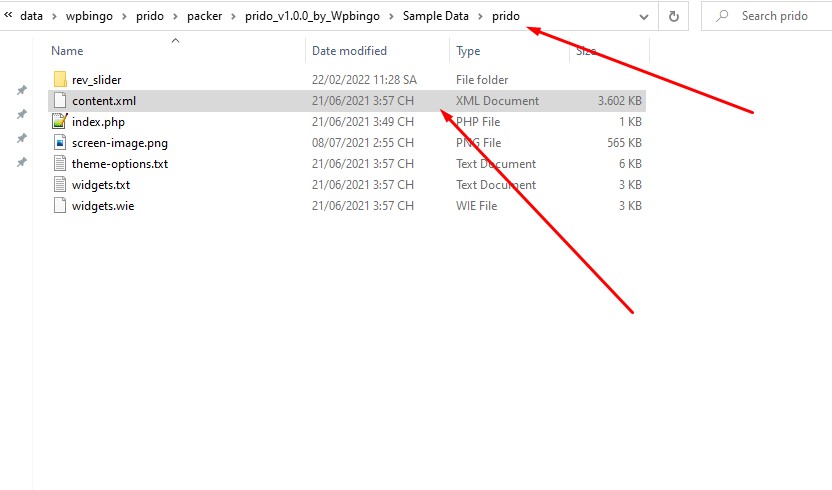The width and height of the screenshot is (832, 490).
Task: Sort by the Type column header
Action: click(x=468, y=50)
